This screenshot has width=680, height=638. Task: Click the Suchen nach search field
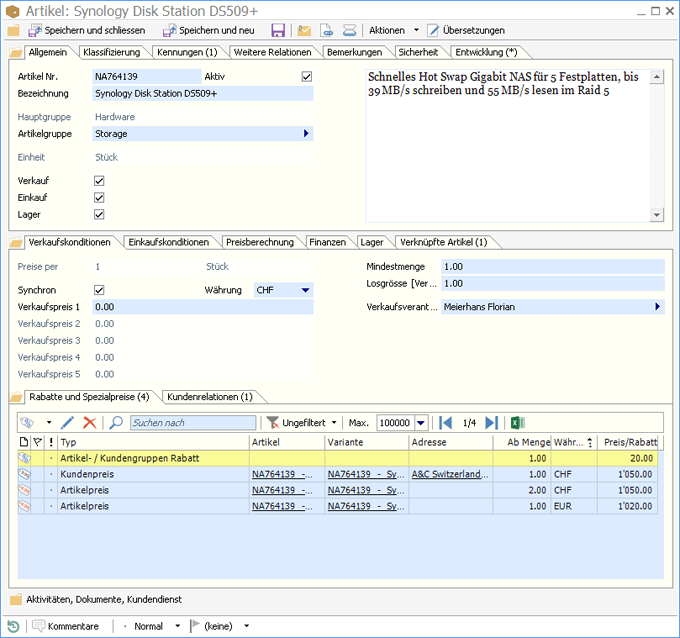point(193,422)
